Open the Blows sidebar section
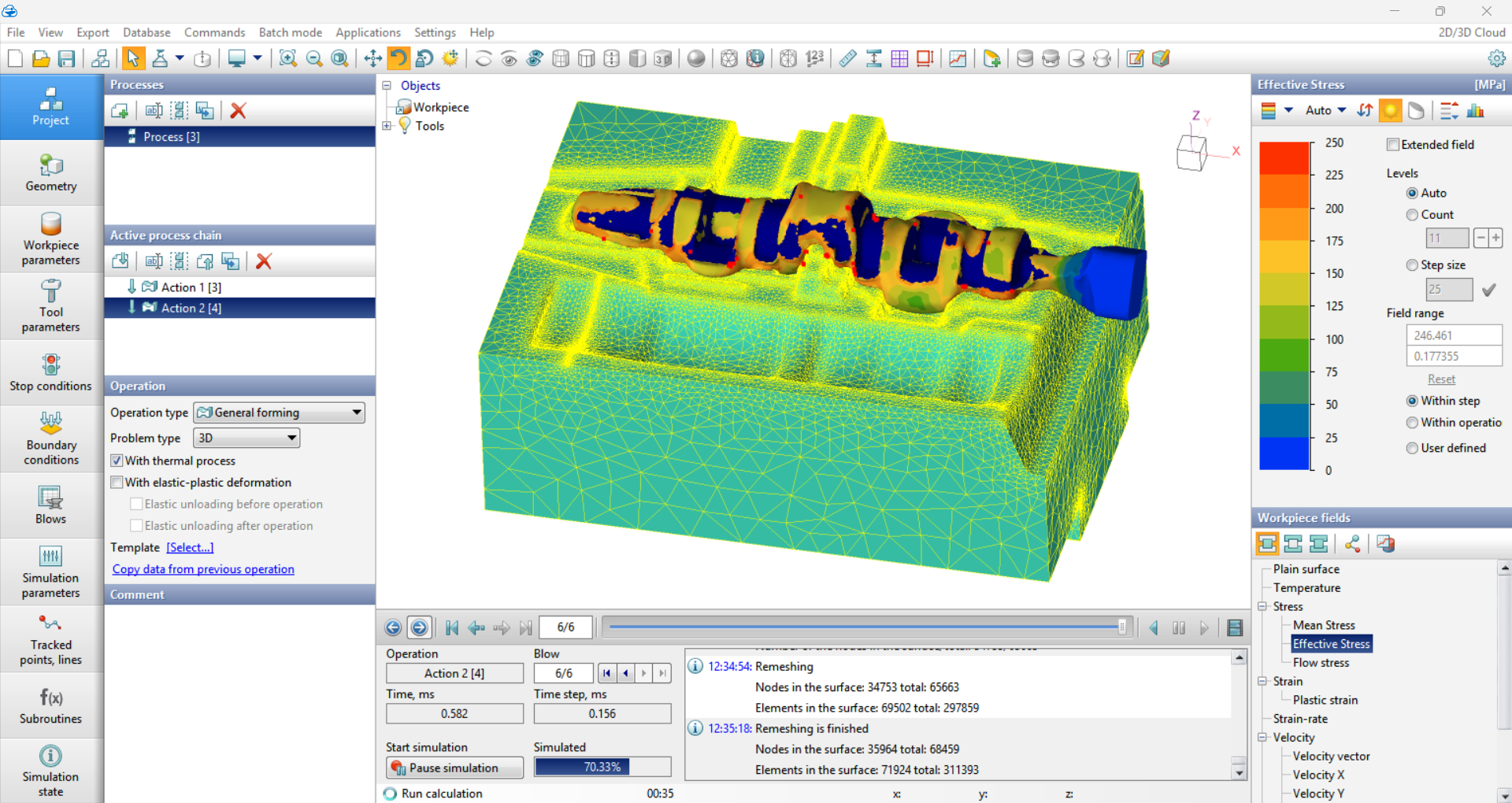Screen dimensions: 1512x803 pos(51,505)
